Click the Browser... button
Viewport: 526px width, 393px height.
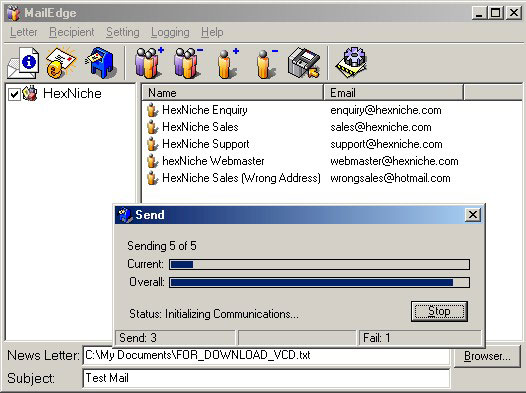pos(487,356)
